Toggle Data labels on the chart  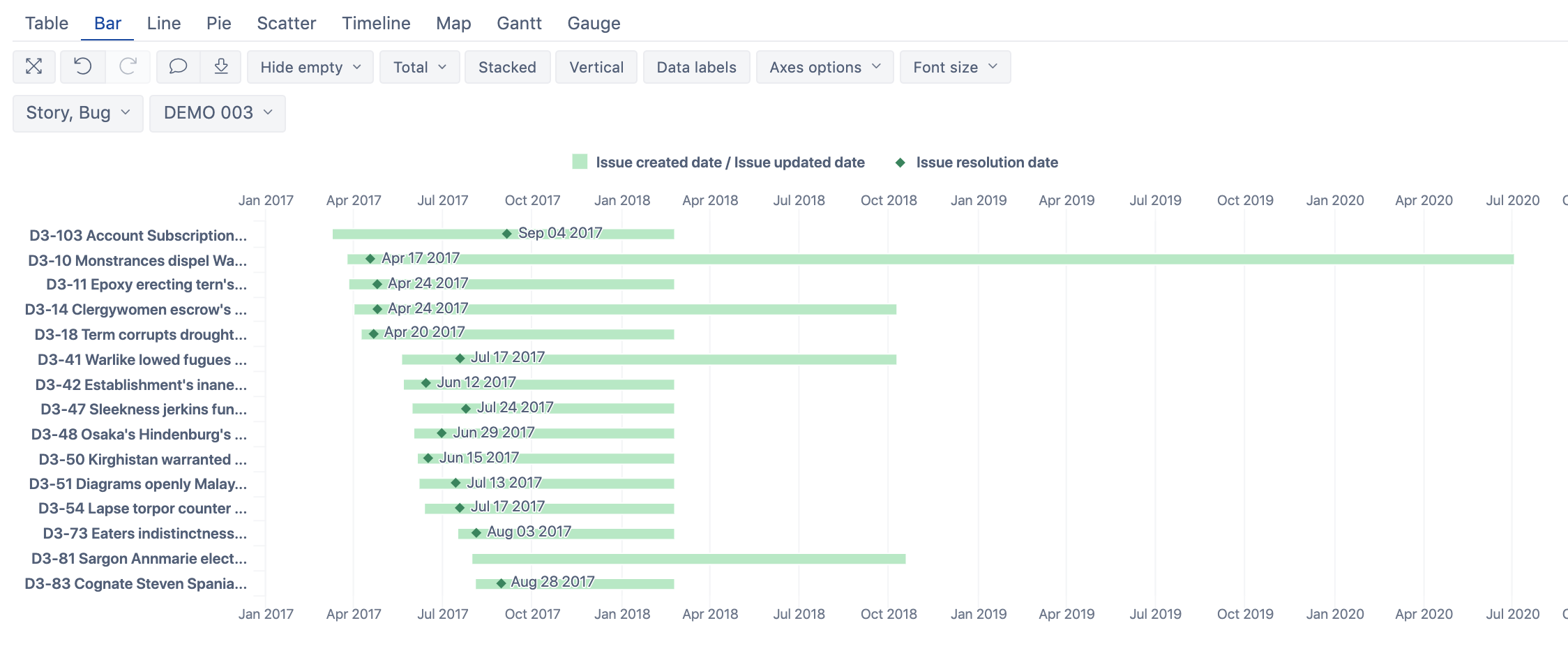click(696, 67)
